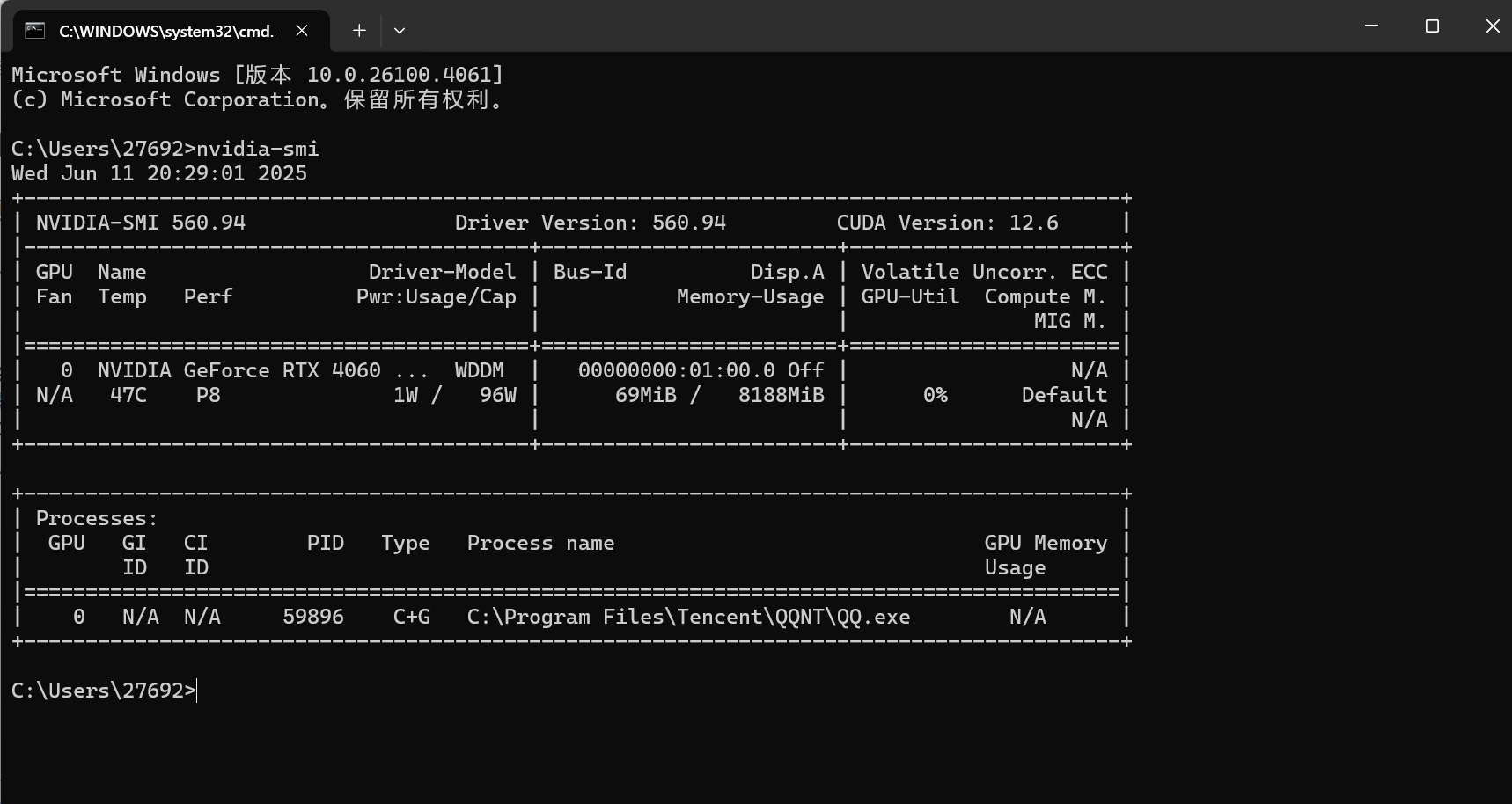
Task: Click 'Driver Version: 560.94' text
Action: (591, 223)
